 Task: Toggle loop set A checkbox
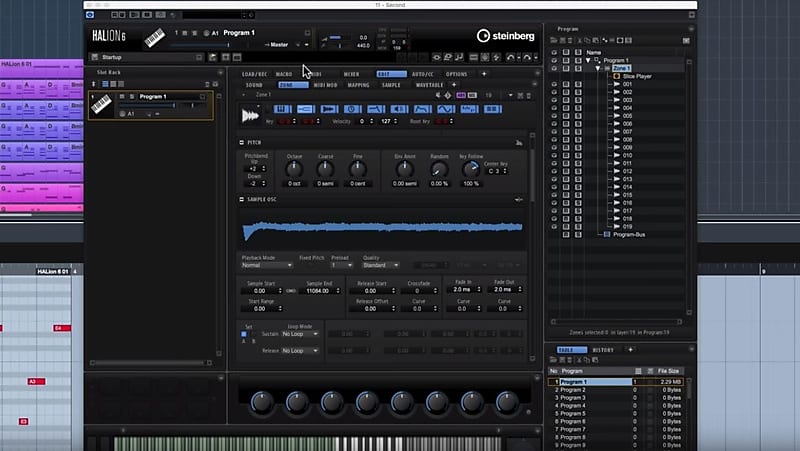click(x=244, y=334)
